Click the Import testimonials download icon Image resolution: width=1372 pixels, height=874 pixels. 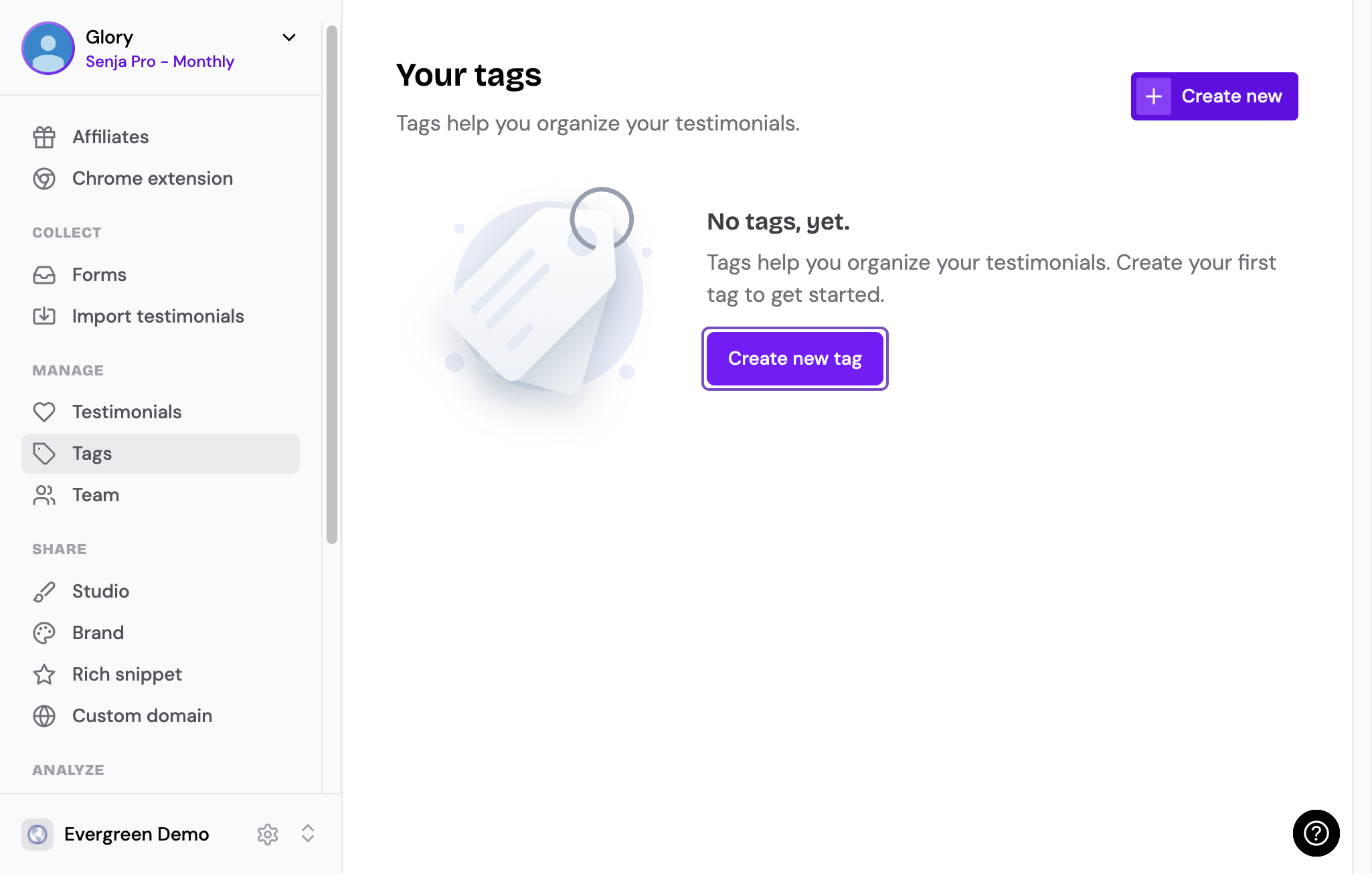pos(44,316)
